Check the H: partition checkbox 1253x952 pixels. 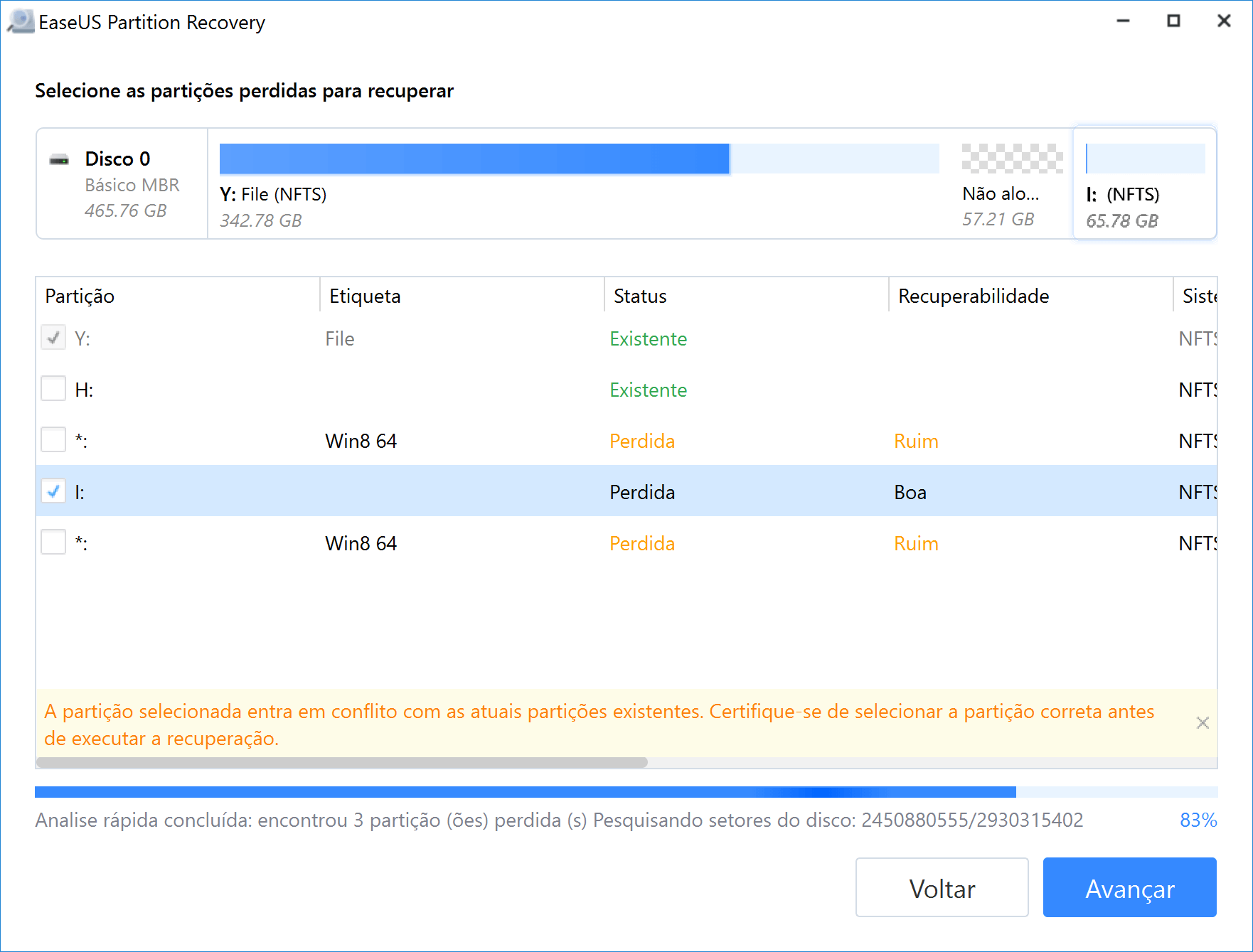click(x=53, y=389)
